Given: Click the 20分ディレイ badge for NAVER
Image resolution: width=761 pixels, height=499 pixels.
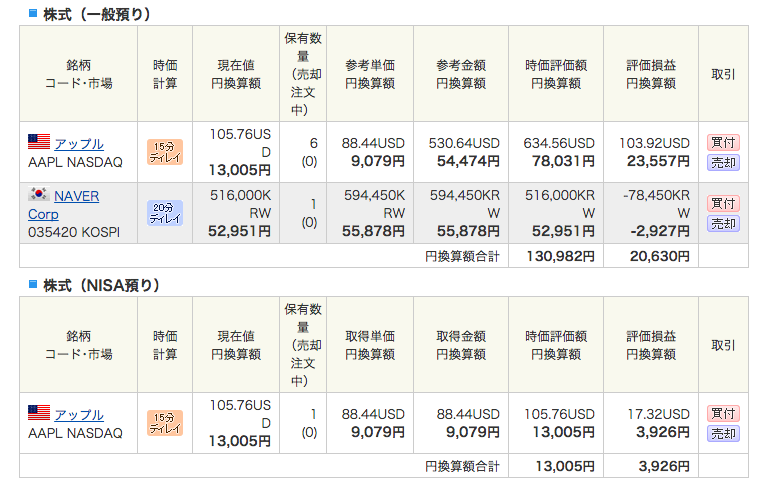Looking at the screenshot, I should coord(165,213).
